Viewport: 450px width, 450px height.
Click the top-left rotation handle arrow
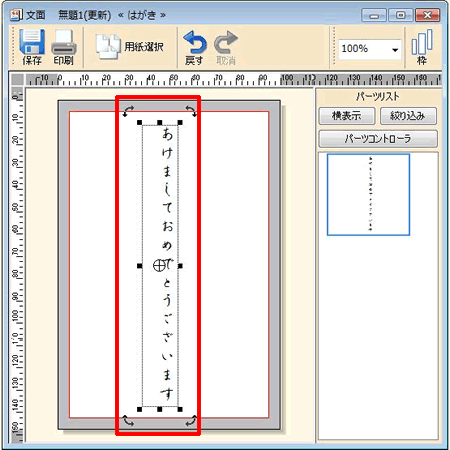[128, 111]
